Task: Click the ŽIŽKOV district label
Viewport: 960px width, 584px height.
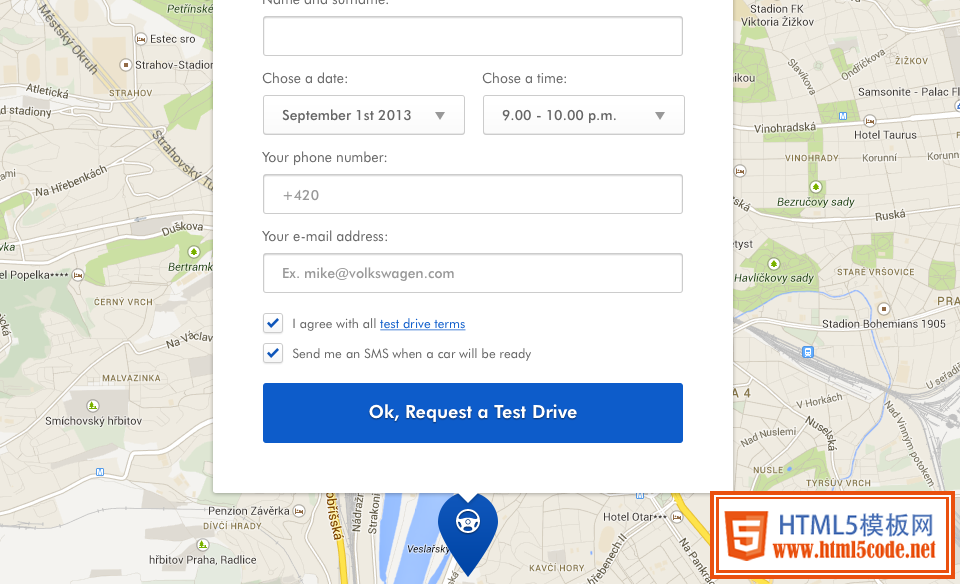Action: coord(912,61)
